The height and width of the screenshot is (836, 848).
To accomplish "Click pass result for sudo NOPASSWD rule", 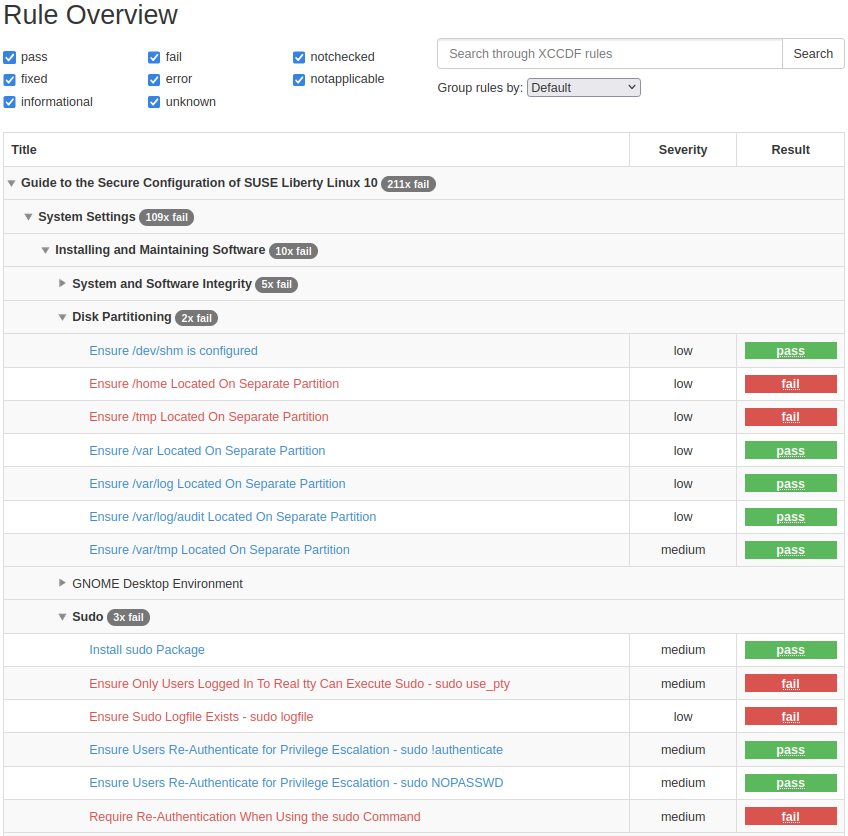I will pos(790,783).
